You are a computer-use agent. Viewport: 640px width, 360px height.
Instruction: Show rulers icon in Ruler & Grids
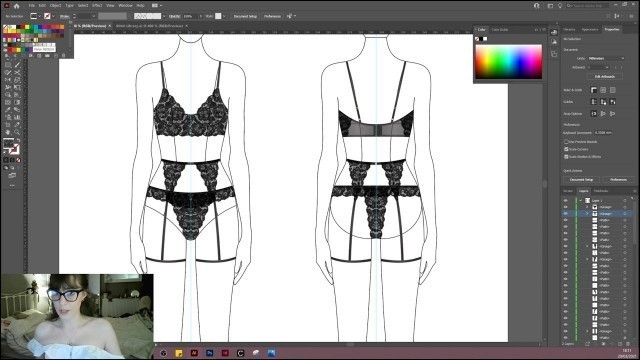(x=594, y=90)
